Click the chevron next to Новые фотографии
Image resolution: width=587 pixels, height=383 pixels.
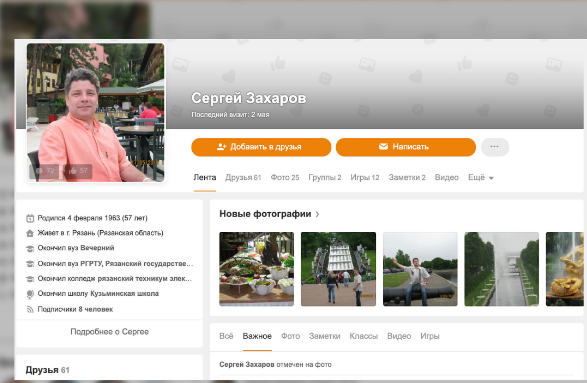(317, 214)
